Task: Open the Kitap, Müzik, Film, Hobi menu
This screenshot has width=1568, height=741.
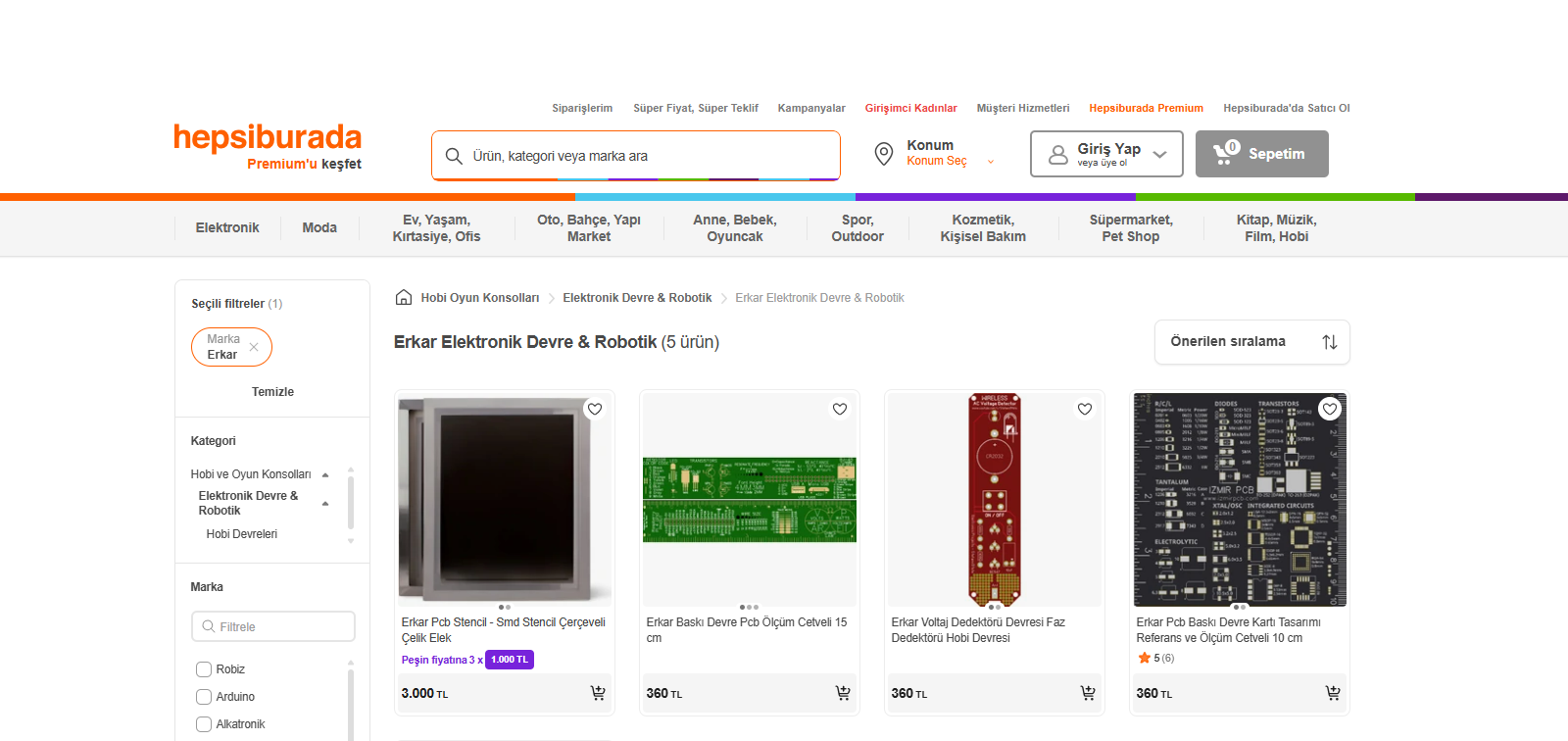Action: (x=1277, y=228)
